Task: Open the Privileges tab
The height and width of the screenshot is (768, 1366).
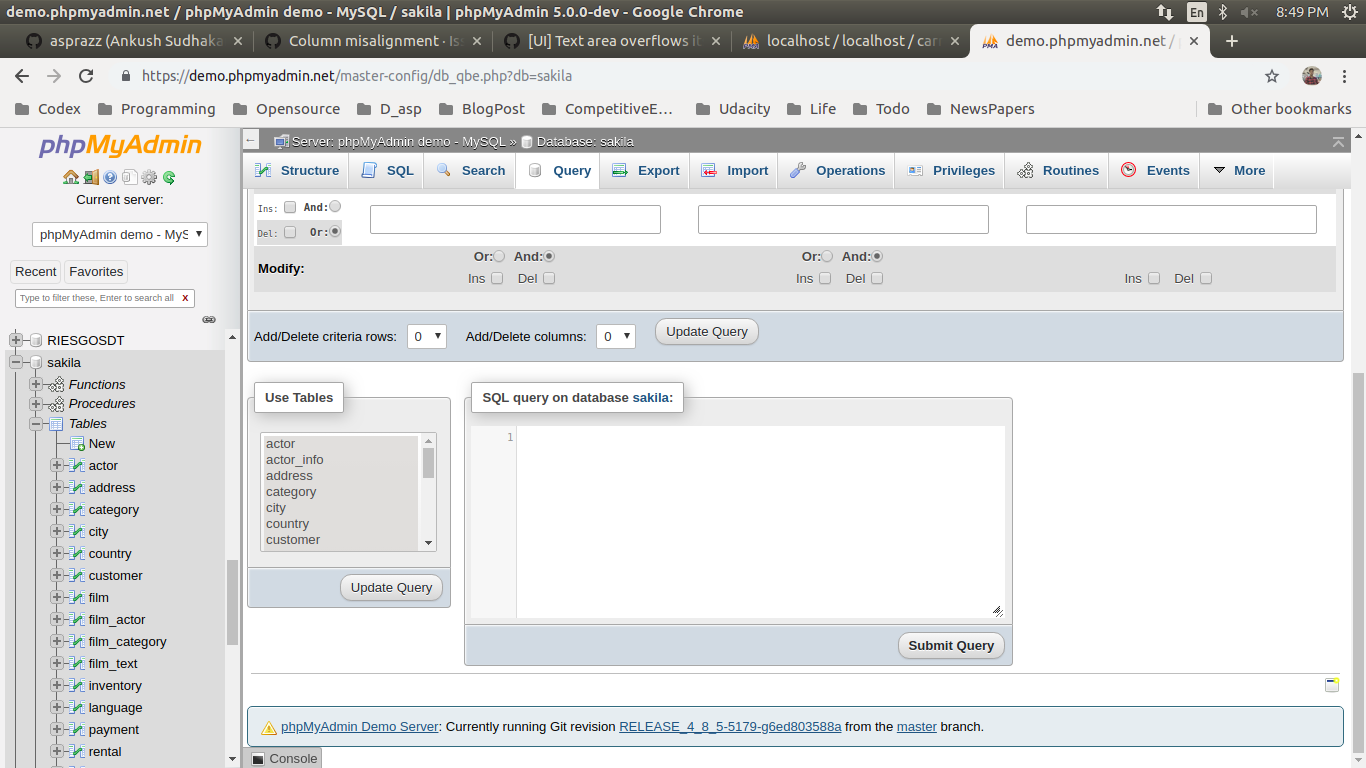Action: [951, 171]
